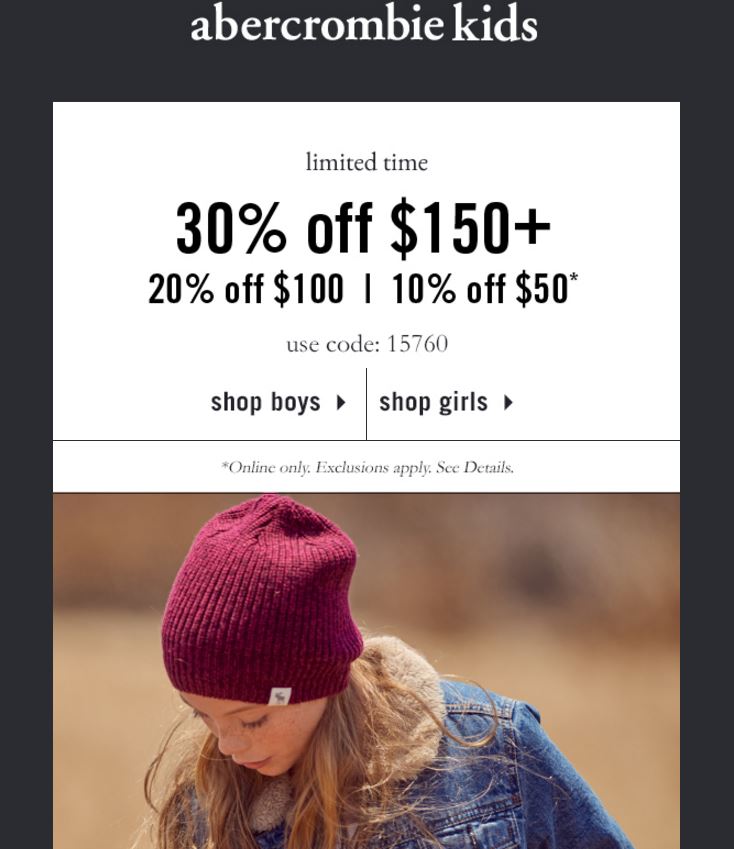Click the 'limited time' caption
The image size is (734, 849).
click(366, 162)
